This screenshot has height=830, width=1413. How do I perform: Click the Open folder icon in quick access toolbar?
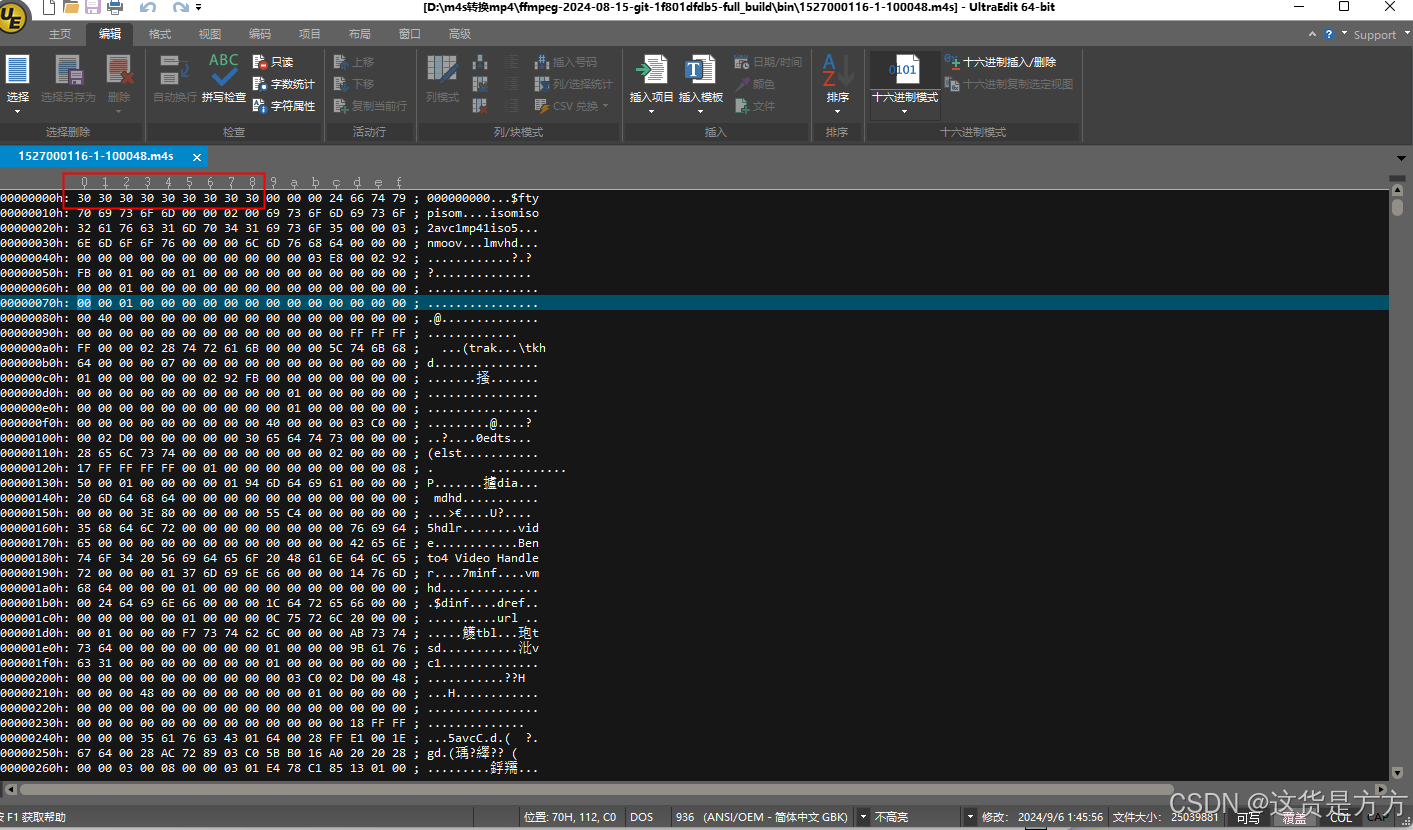pos(70,8)
